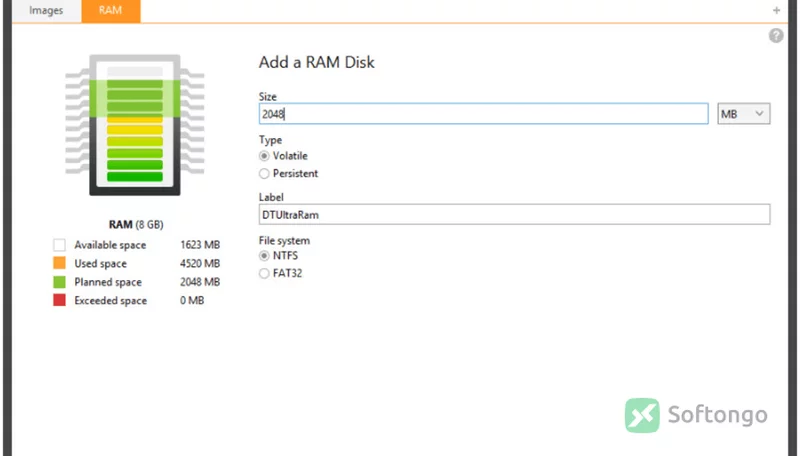Click the white Available space swatch
Viewport: 800px width, 456px height.
(59, 245)
